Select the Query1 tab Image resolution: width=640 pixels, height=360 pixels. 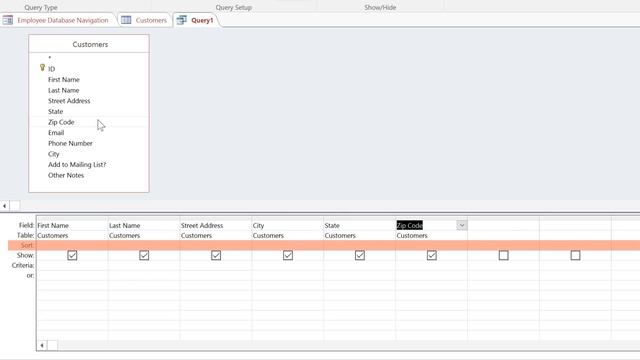coord(202,20)
